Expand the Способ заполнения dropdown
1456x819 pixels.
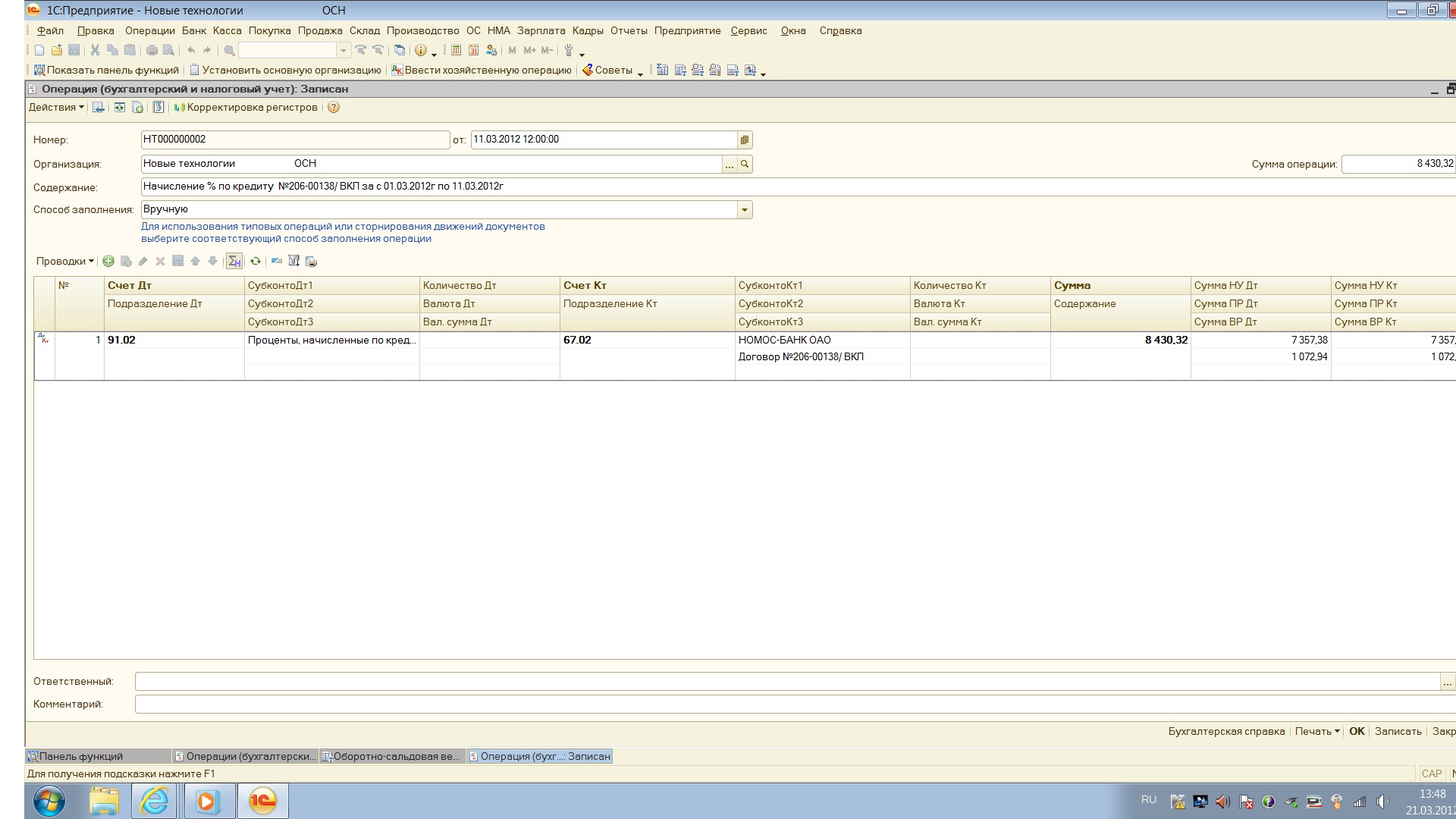pyautogui.click(x=745, y=210)
